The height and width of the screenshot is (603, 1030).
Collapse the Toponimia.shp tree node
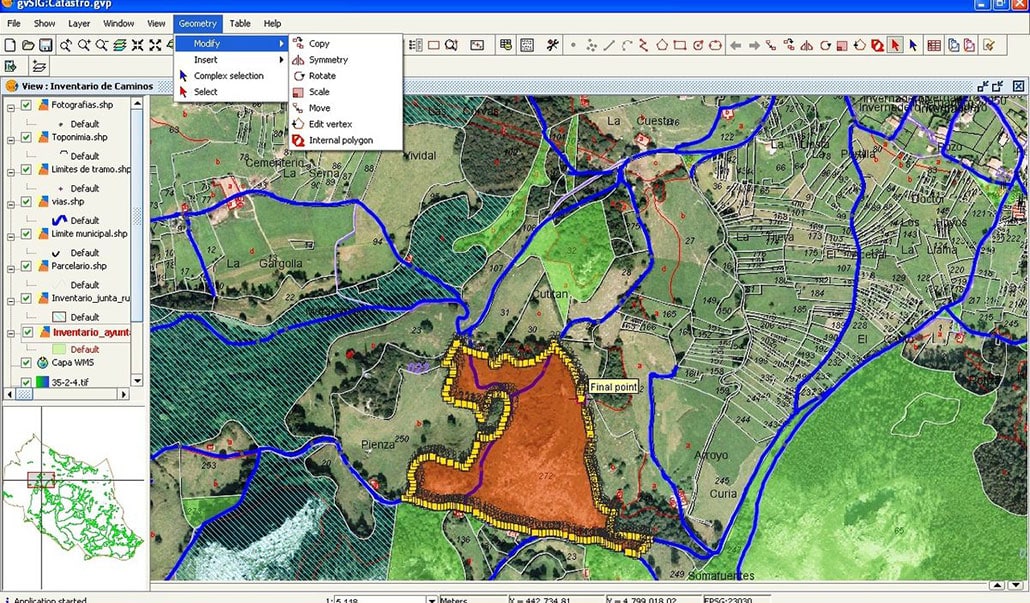[11, 140]
